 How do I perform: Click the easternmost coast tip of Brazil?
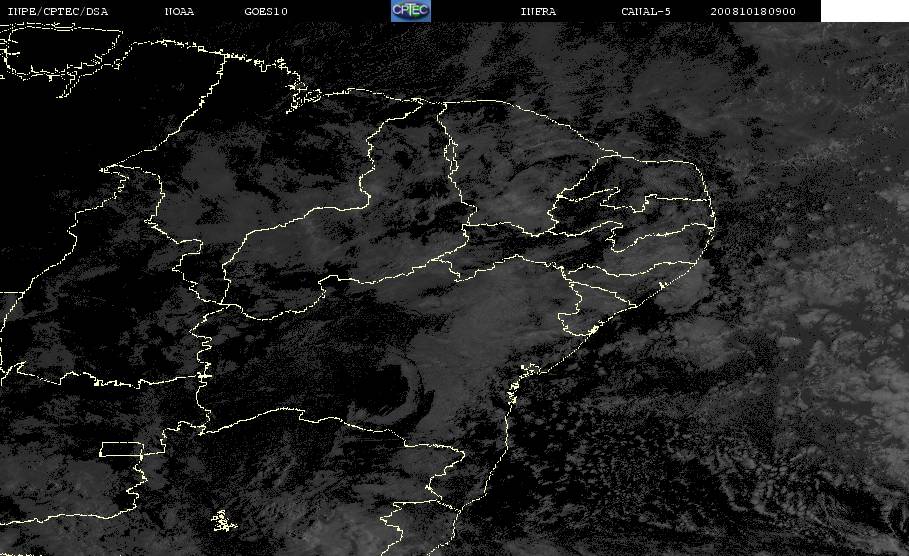coord(714,221)
